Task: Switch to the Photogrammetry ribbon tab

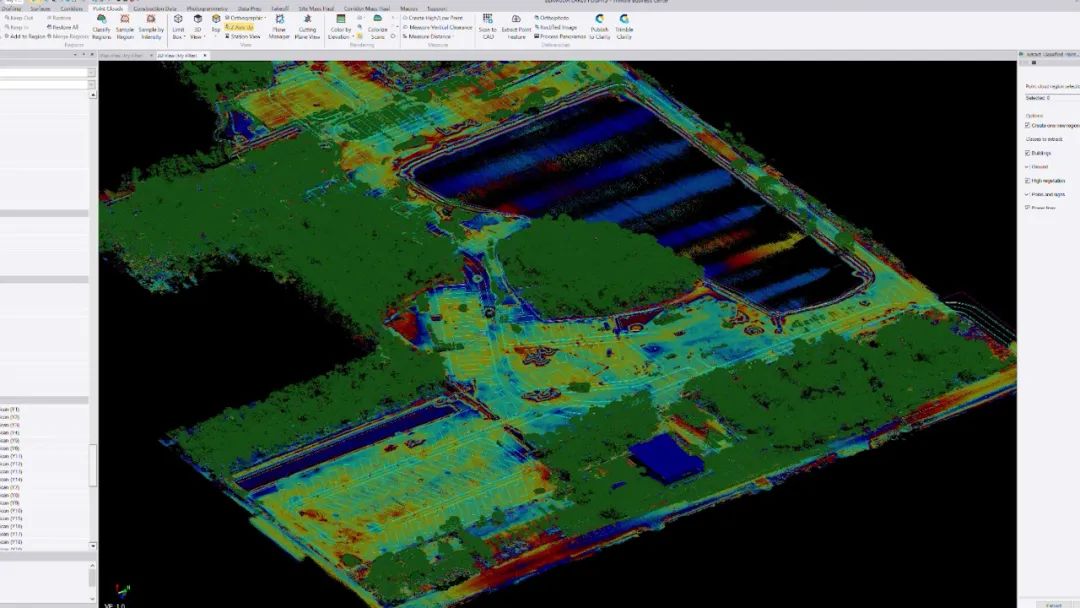Action: point(207,8)
